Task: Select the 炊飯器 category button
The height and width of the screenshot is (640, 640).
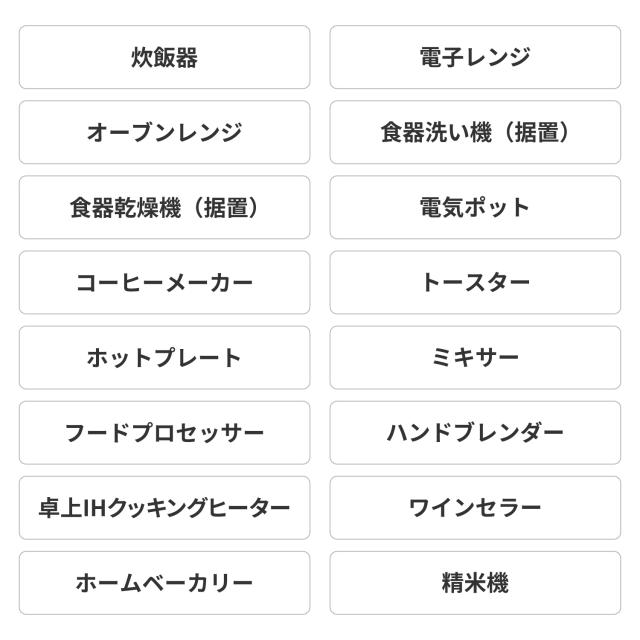Action: point(164,57)
